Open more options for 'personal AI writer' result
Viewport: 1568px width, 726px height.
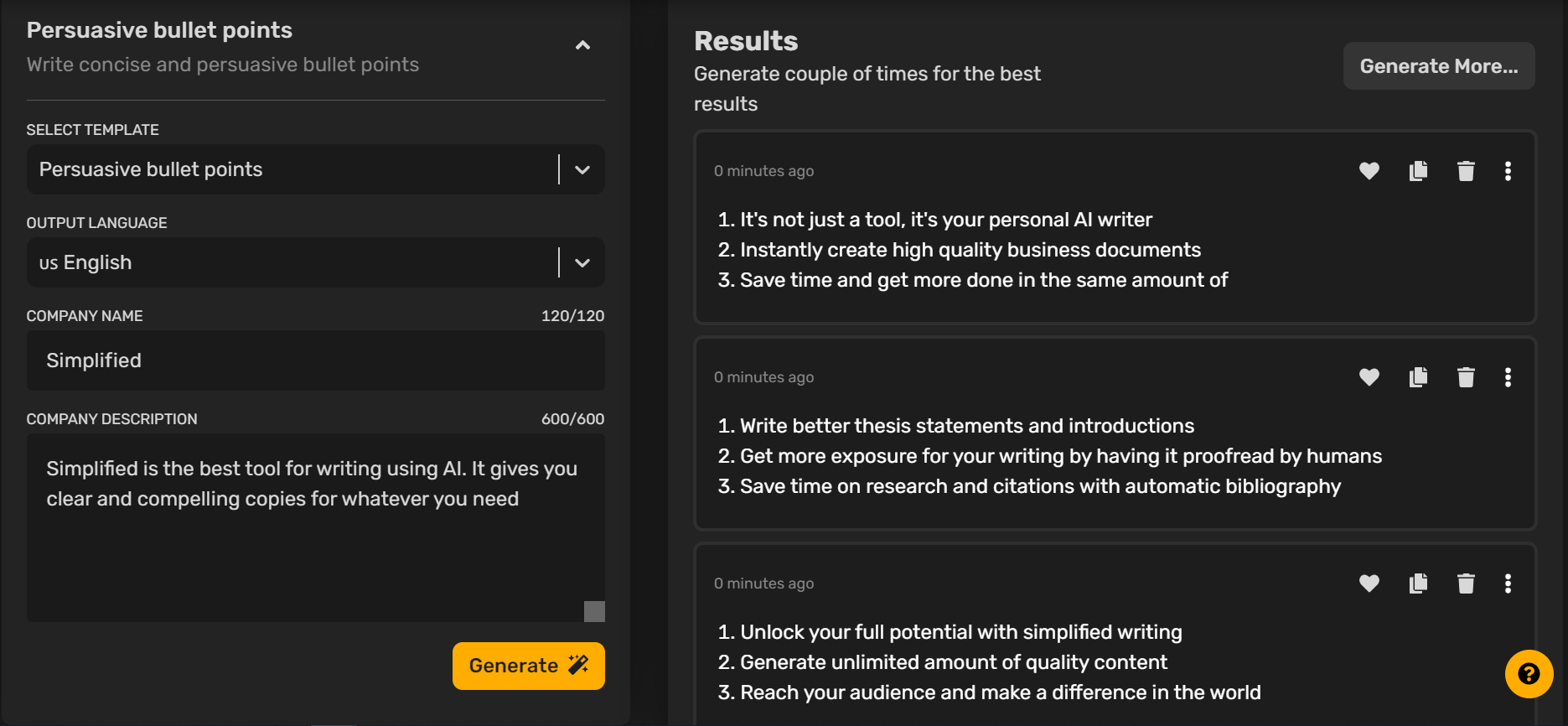(x=1508, y=171)
